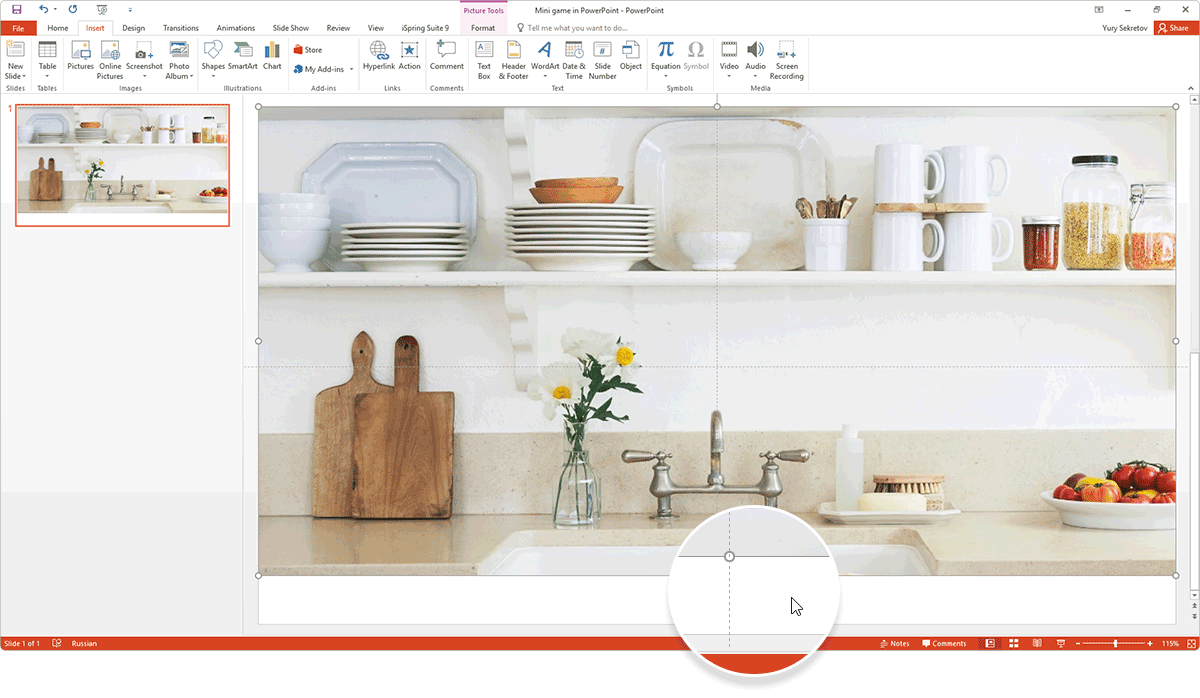
Task: Click the Share button
Action: 1172,28
